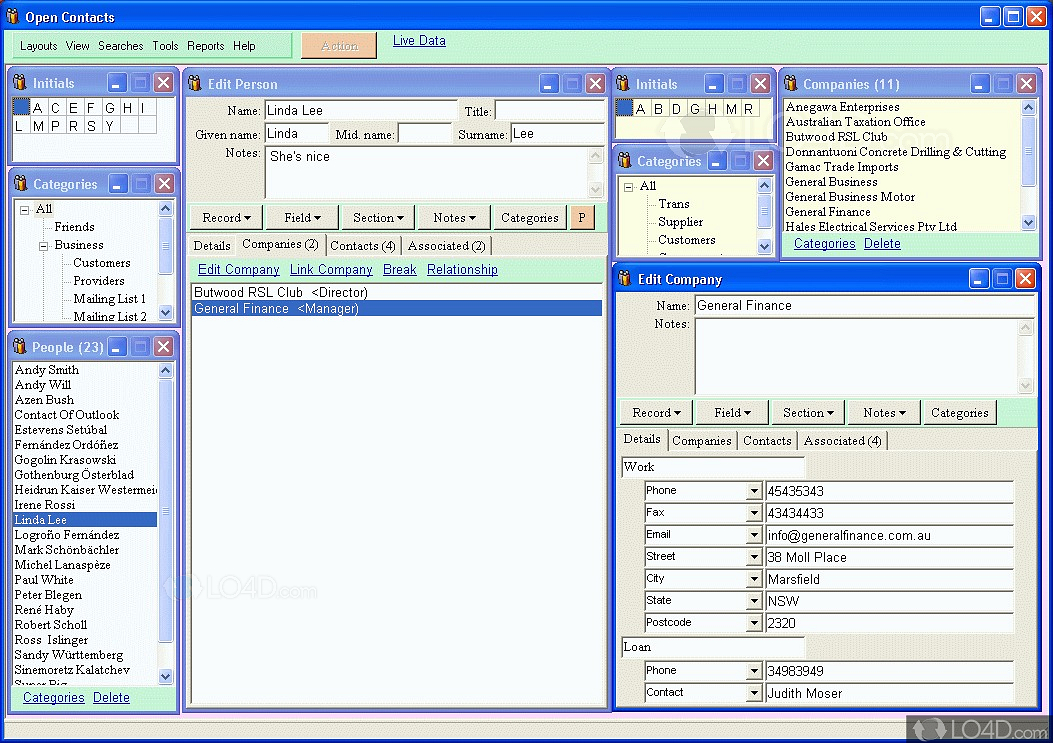Click the Live Data link
The width and height of the screenshot is (1053, 743).
(419, 40)
